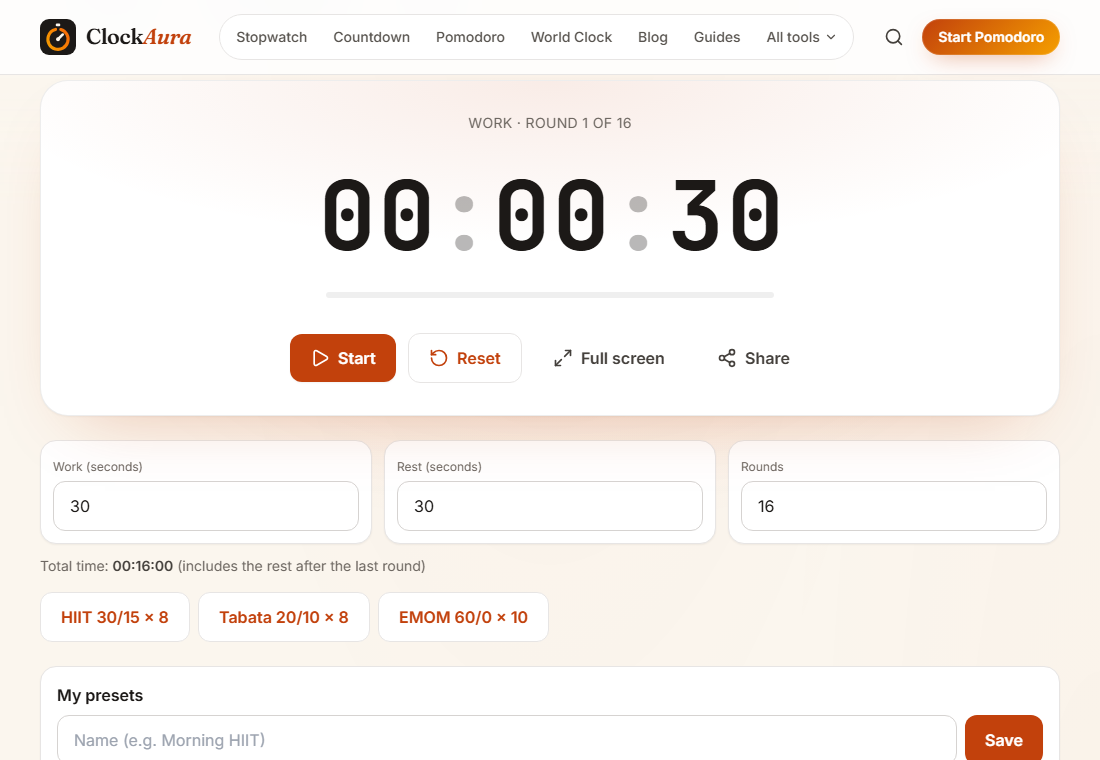Focus the Work (seconds) input field
1100x760 pixels.
click(206, 506)
